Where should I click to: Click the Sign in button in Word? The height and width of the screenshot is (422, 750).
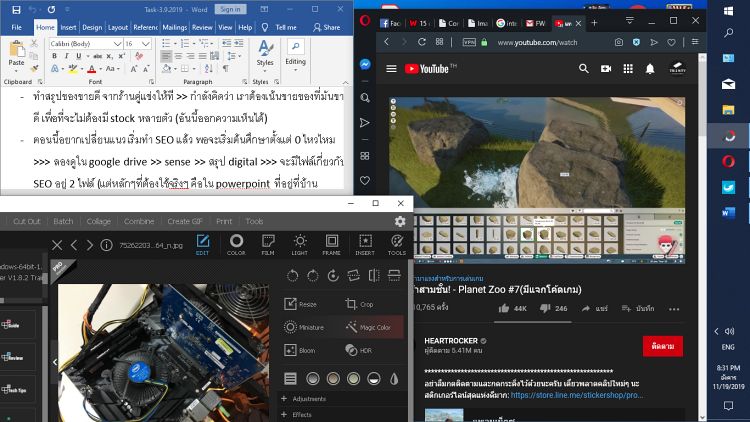pos(231,9)
